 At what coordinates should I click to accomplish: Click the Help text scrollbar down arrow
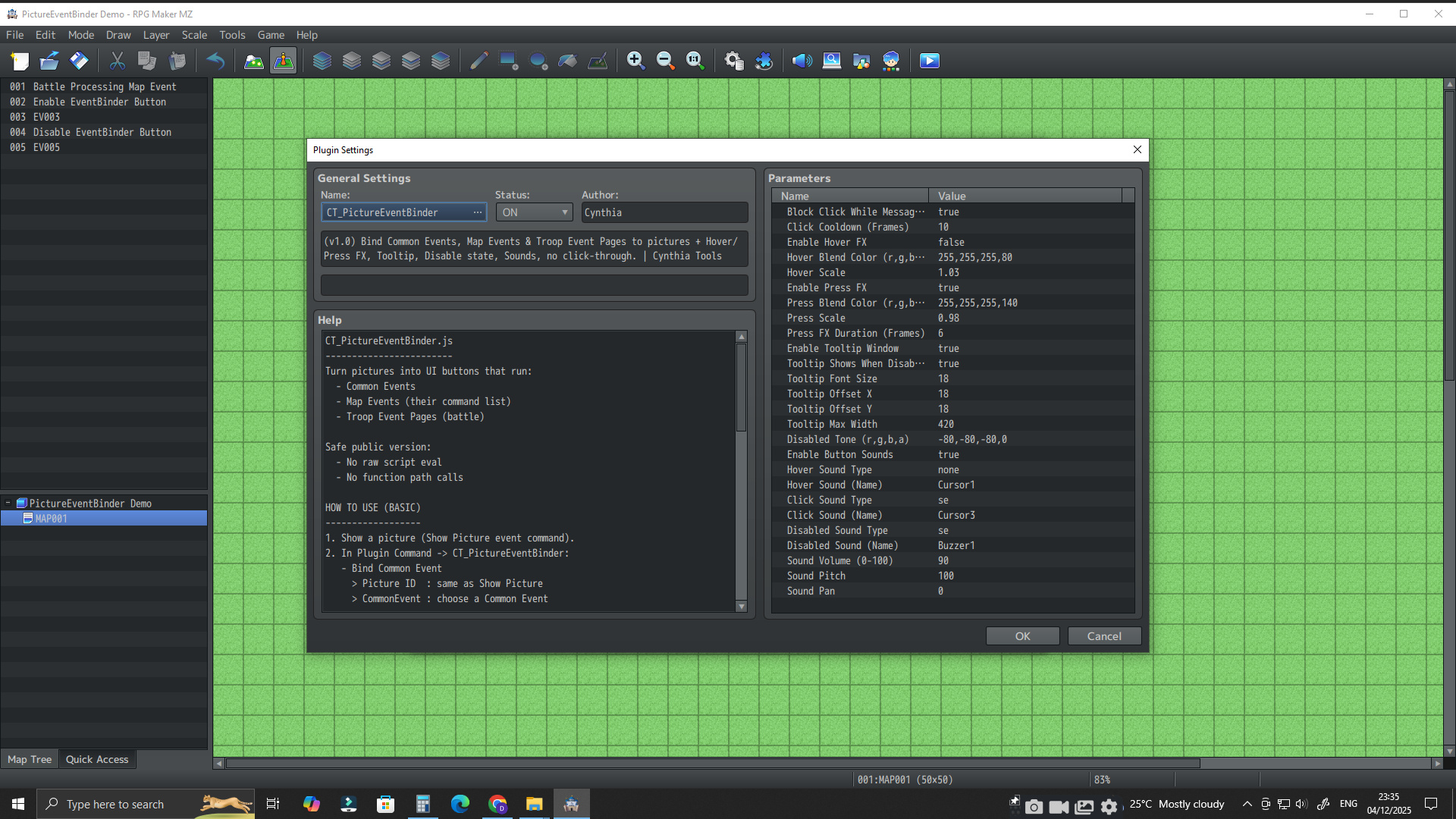741,606
